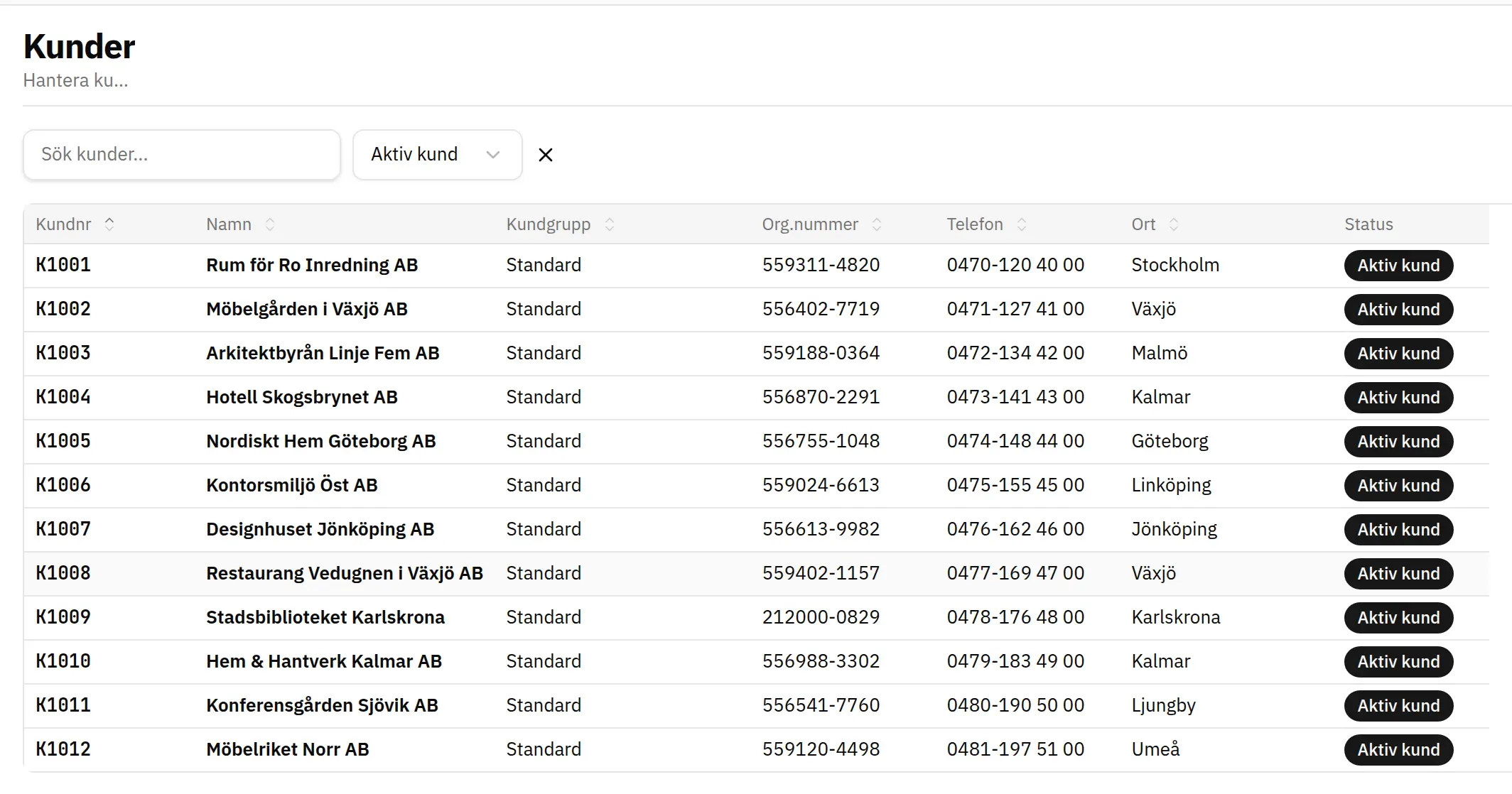
Task: Open Nordiskt Hem Göteborg AB
Action: (x=321, y=442)
